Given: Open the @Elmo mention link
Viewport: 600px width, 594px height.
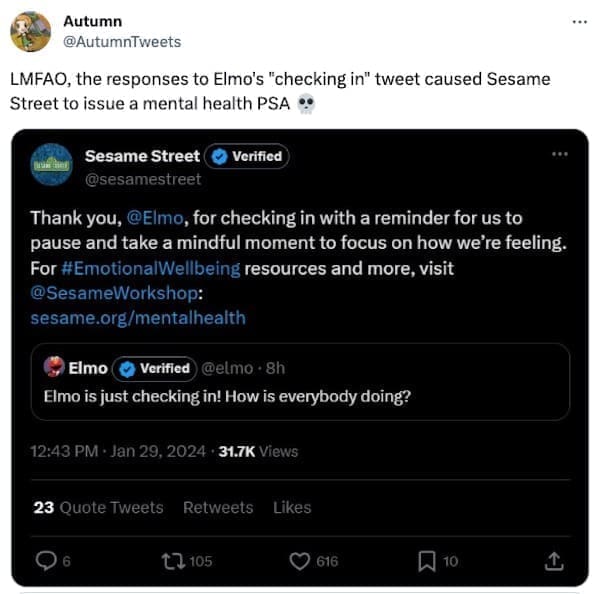Looking at the screenshot, I should 153,217.
